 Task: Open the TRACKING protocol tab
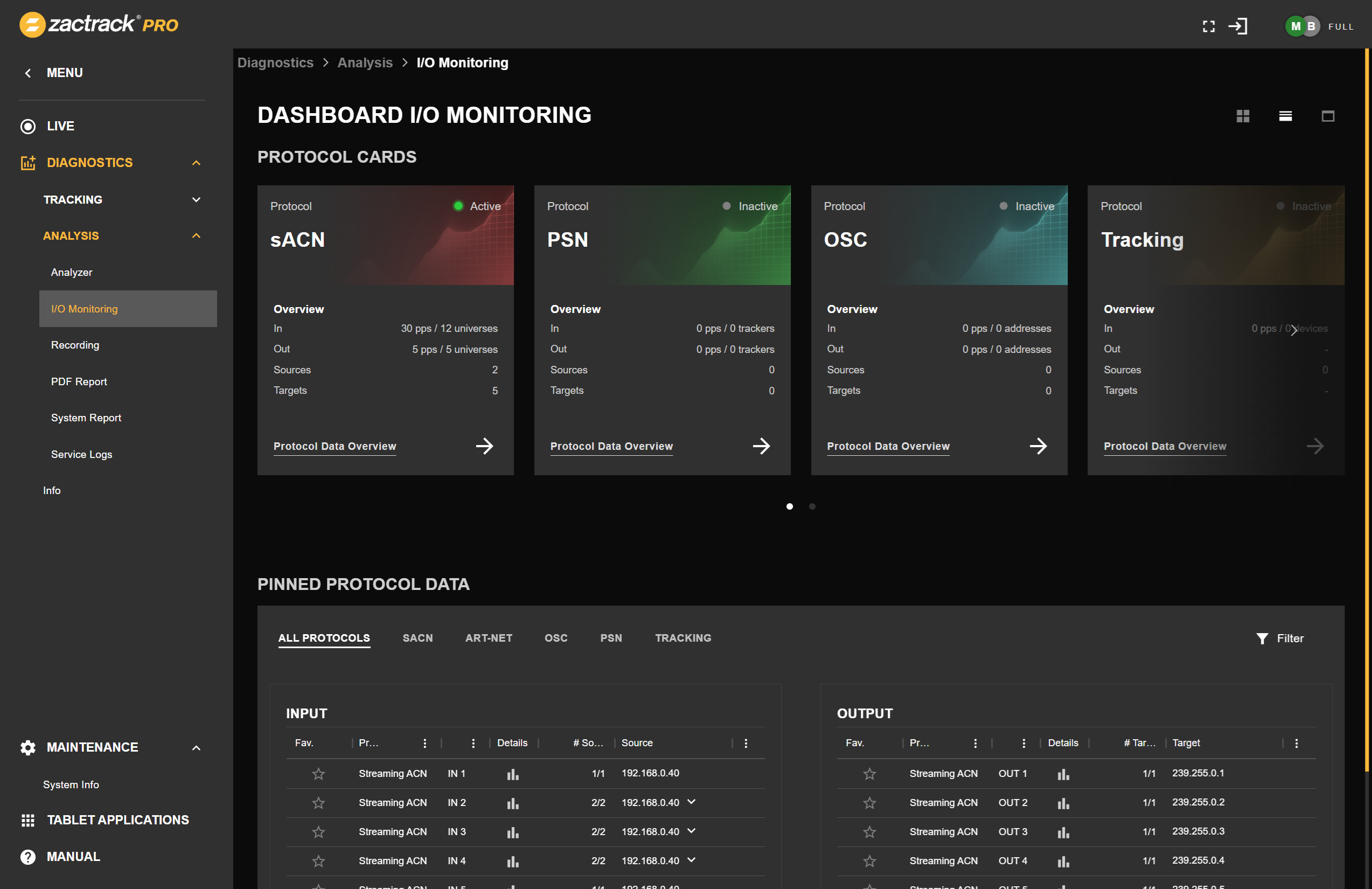click(682, 638)
